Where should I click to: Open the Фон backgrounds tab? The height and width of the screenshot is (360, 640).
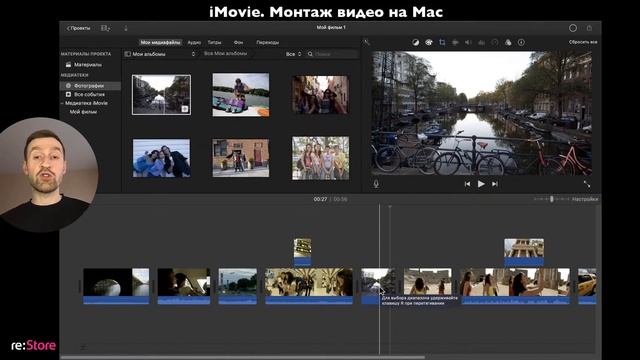[x=238, y=42]
